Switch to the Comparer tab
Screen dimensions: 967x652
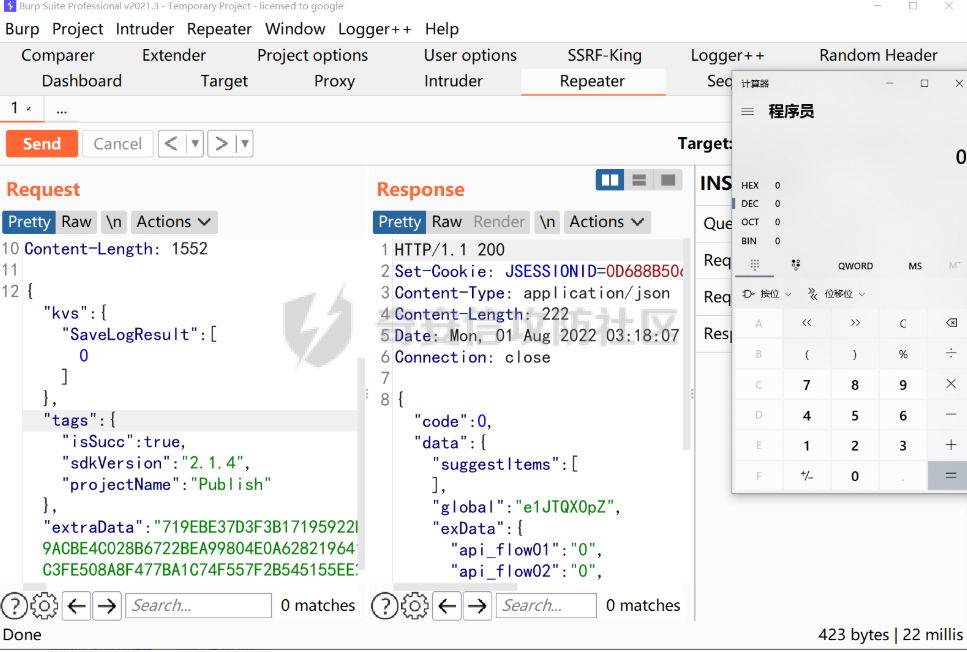[x=58, y=56]
